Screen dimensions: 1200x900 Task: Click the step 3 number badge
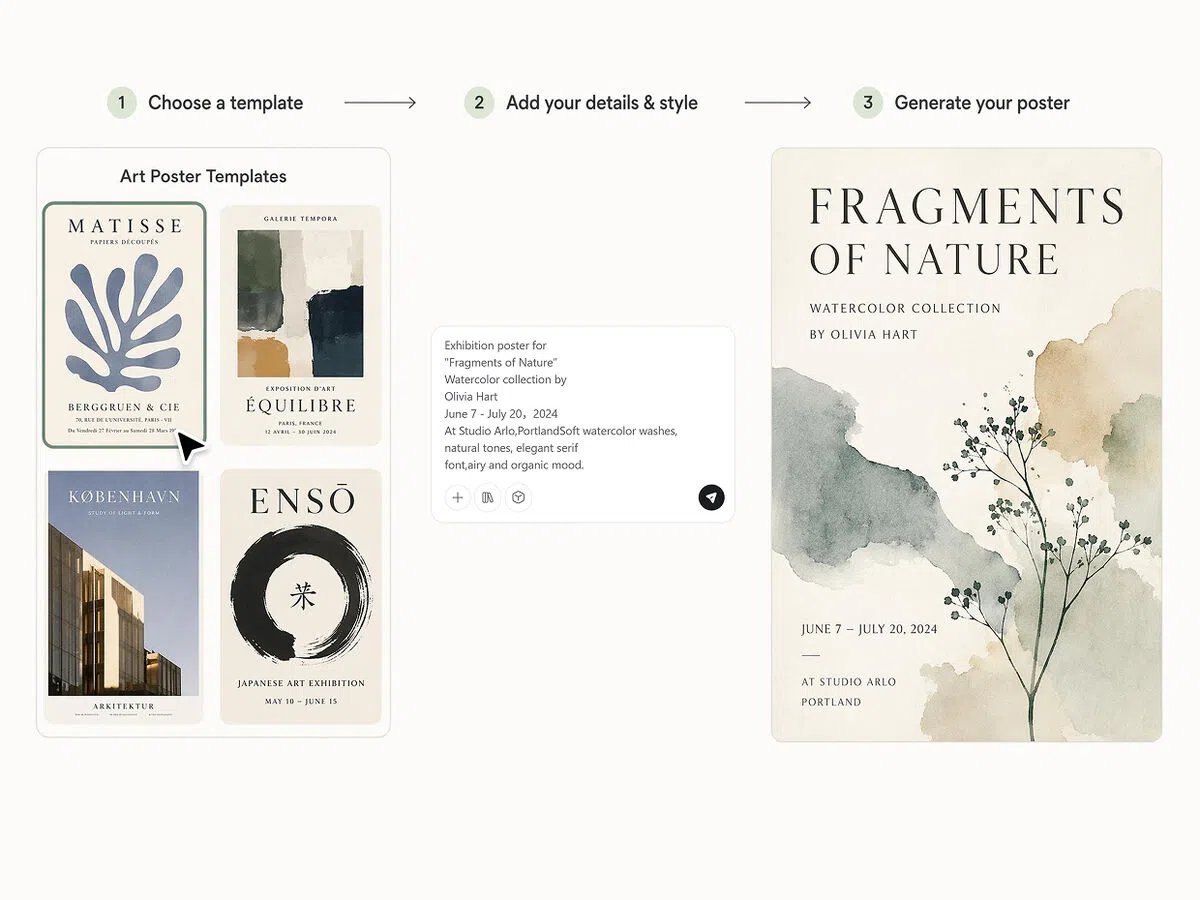(868, 103)
